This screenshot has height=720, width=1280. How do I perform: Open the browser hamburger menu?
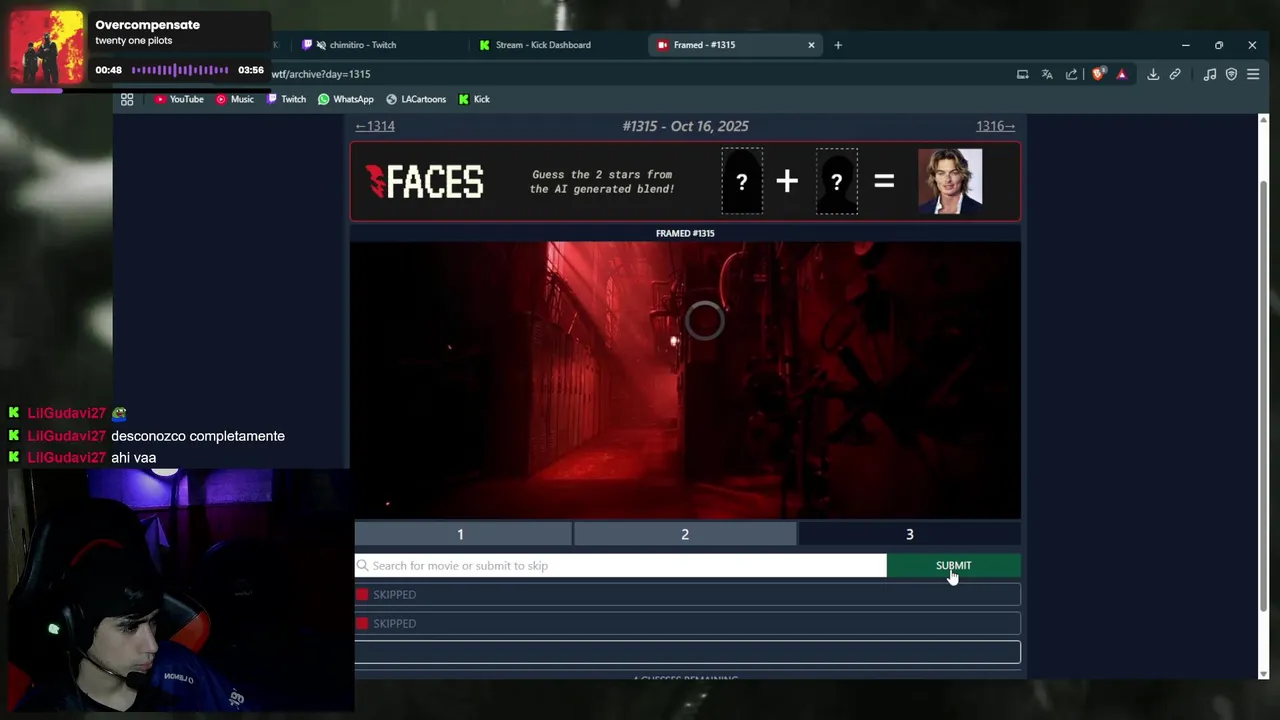pyautogui.click(x=1252, y=74)
